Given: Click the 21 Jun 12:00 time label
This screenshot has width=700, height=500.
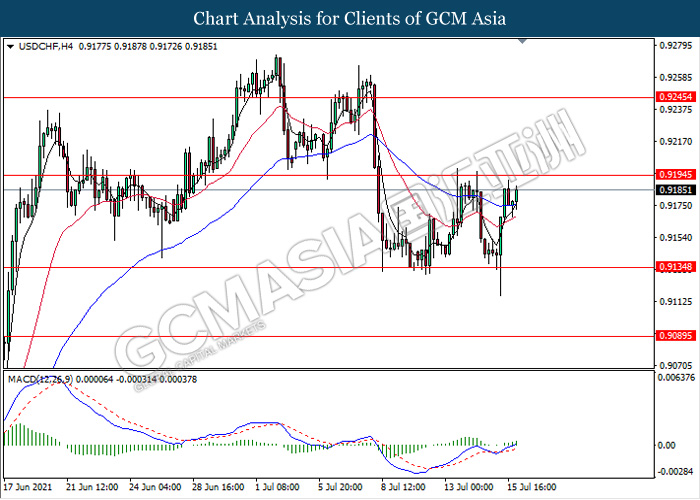Looking at the screenshot, I should tap(92, 487).
